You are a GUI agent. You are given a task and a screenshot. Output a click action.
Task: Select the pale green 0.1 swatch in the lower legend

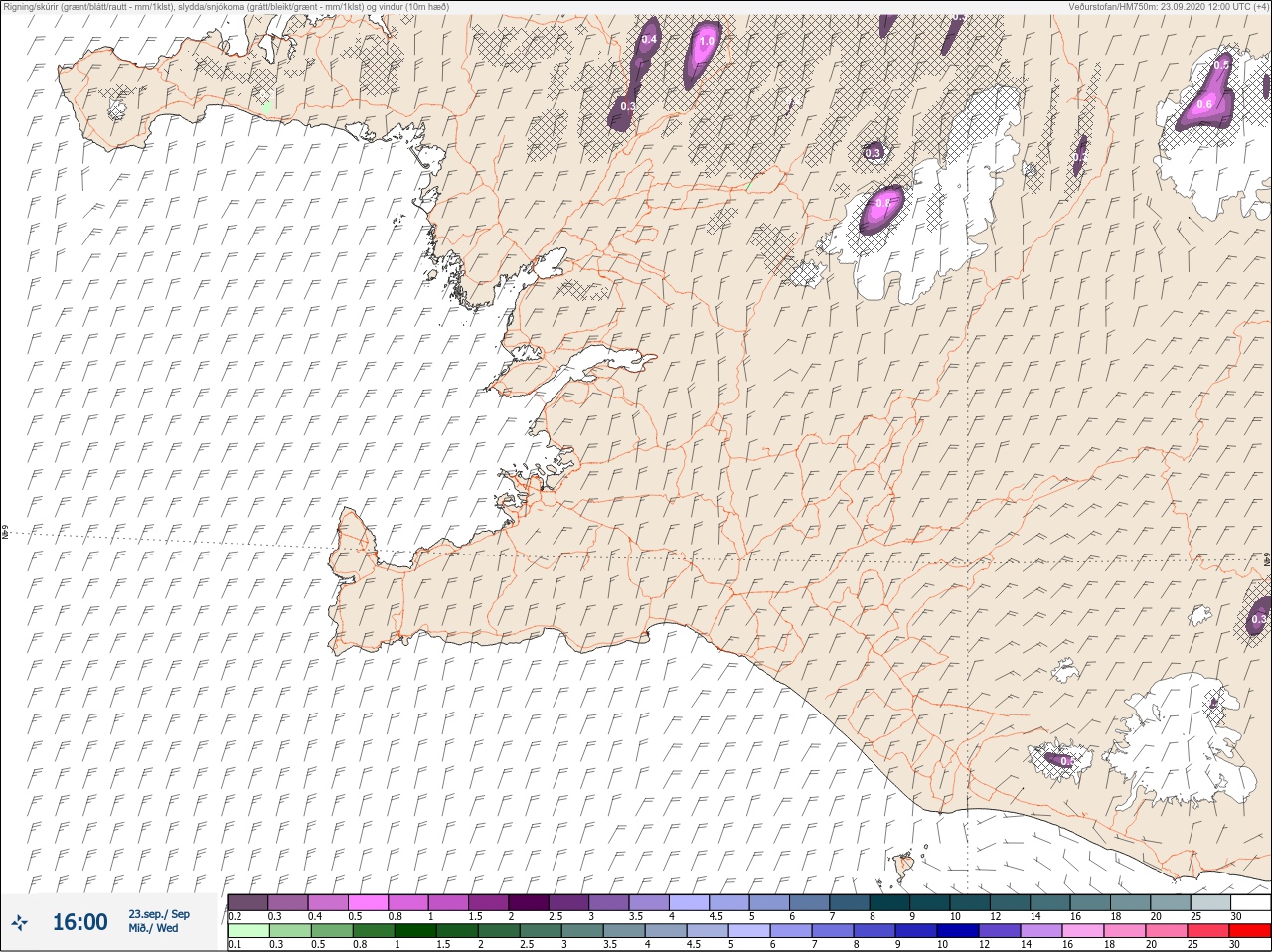pos(247,931)
